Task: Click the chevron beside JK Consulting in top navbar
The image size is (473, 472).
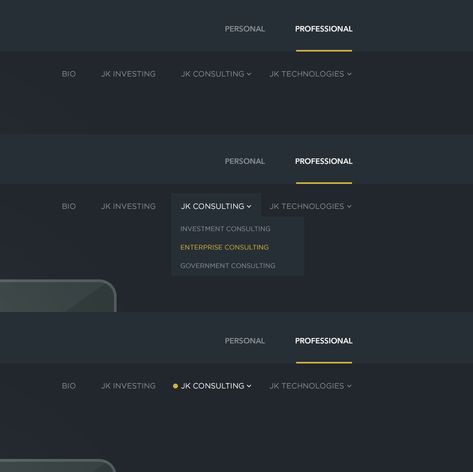Action: coord(249,74)
